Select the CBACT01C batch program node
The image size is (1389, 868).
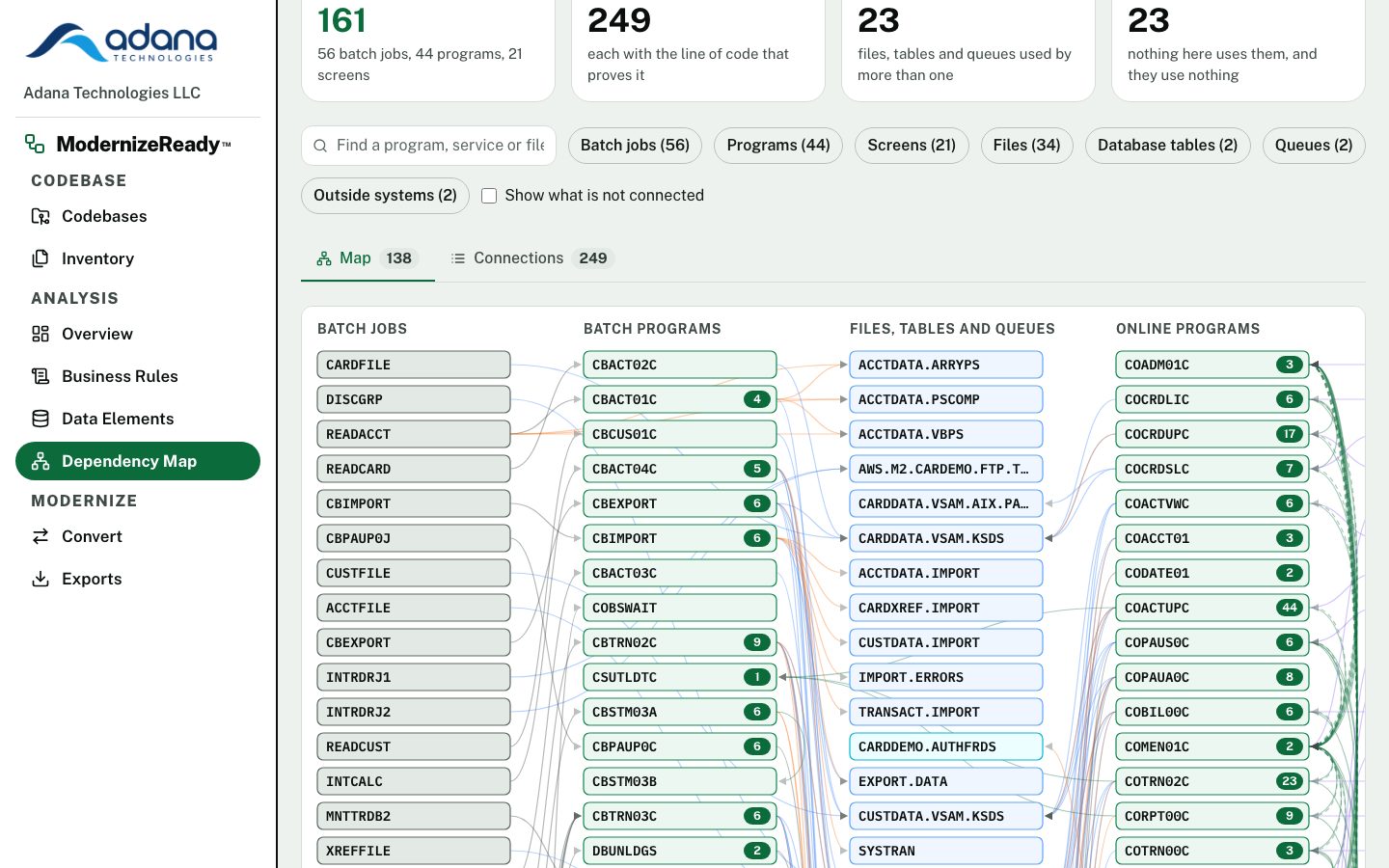coord(680,399)
